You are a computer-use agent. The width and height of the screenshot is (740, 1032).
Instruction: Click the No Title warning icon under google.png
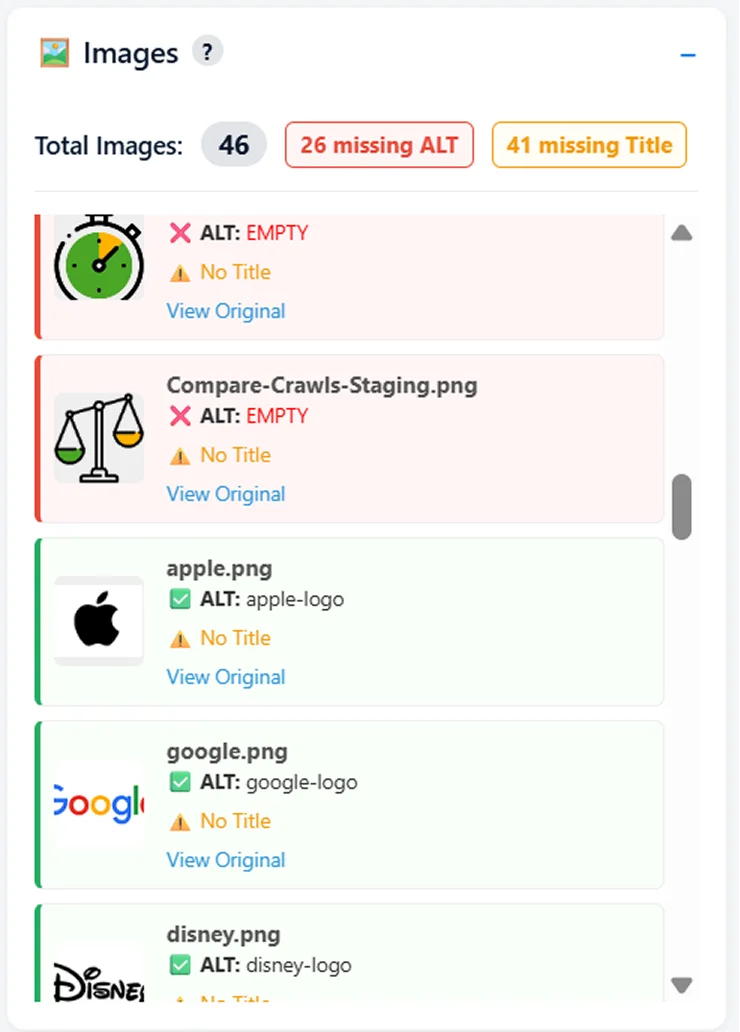180,821
